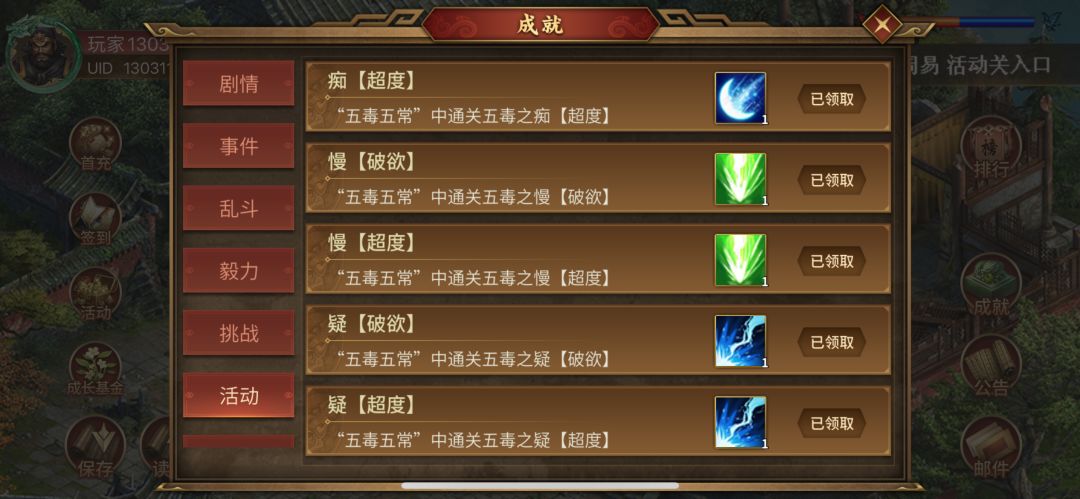Click the green burst reward icon for 慢【超度】
Viewport: 1080px width, 499px height.
(x=740, y=260)
